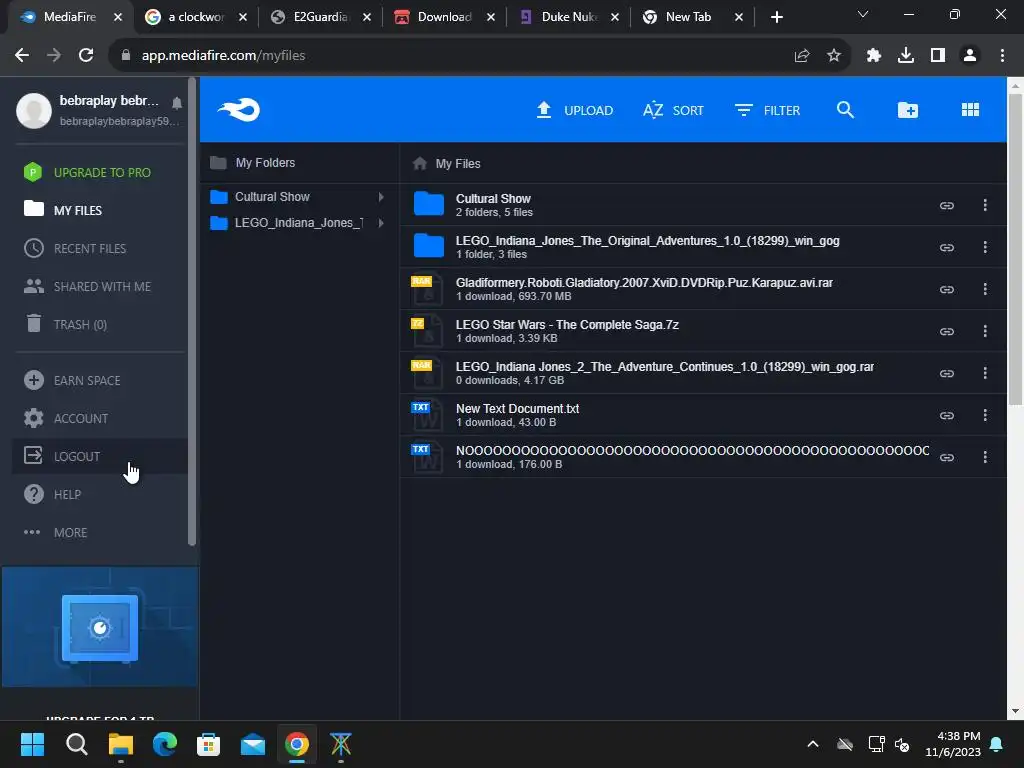
Task: Click the search magnifier icon
Action: pos(845,110)
